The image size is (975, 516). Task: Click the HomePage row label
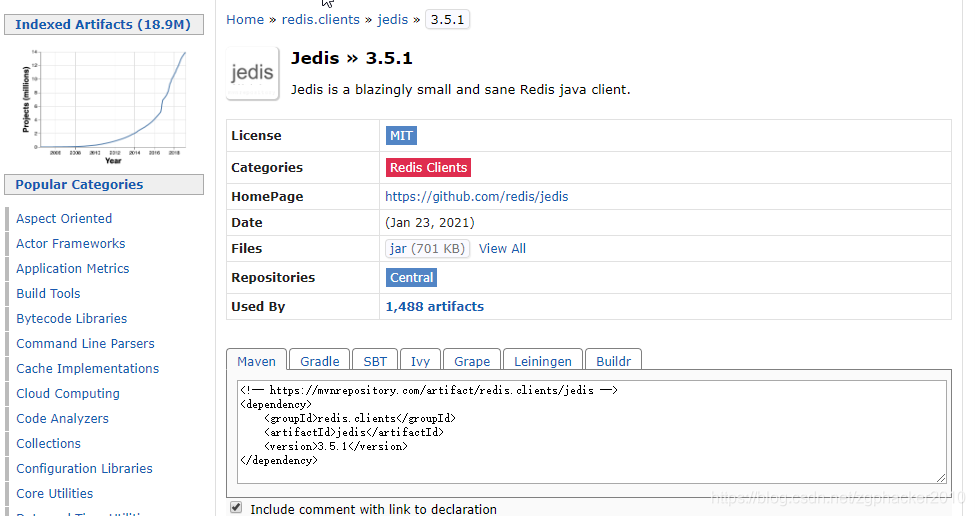pyautogui.click(x=267, y=196)
